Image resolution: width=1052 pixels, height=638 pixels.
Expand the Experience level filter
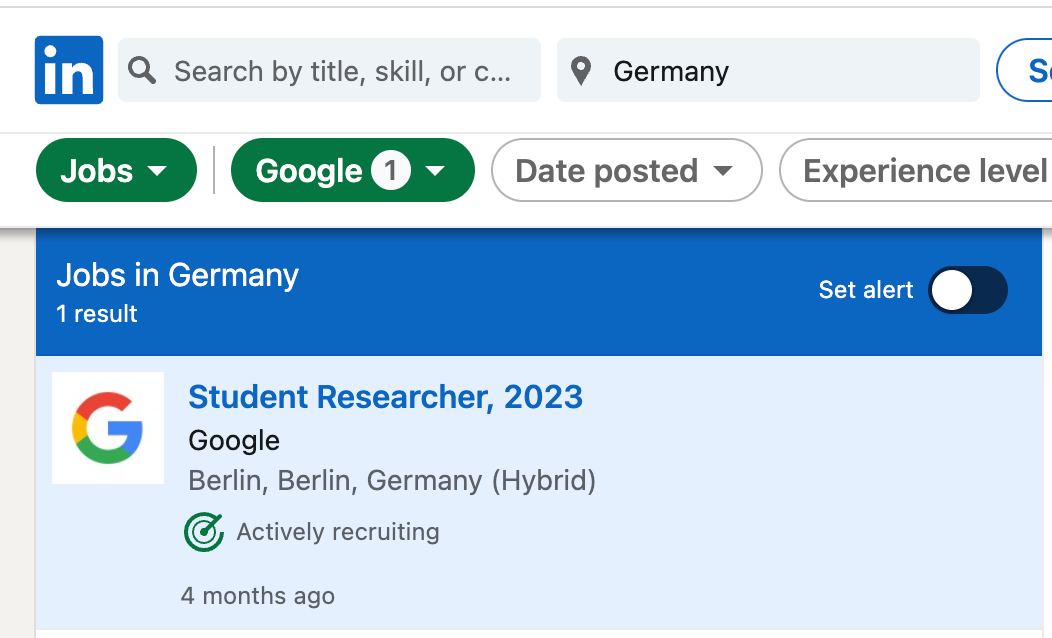point(916,170)
